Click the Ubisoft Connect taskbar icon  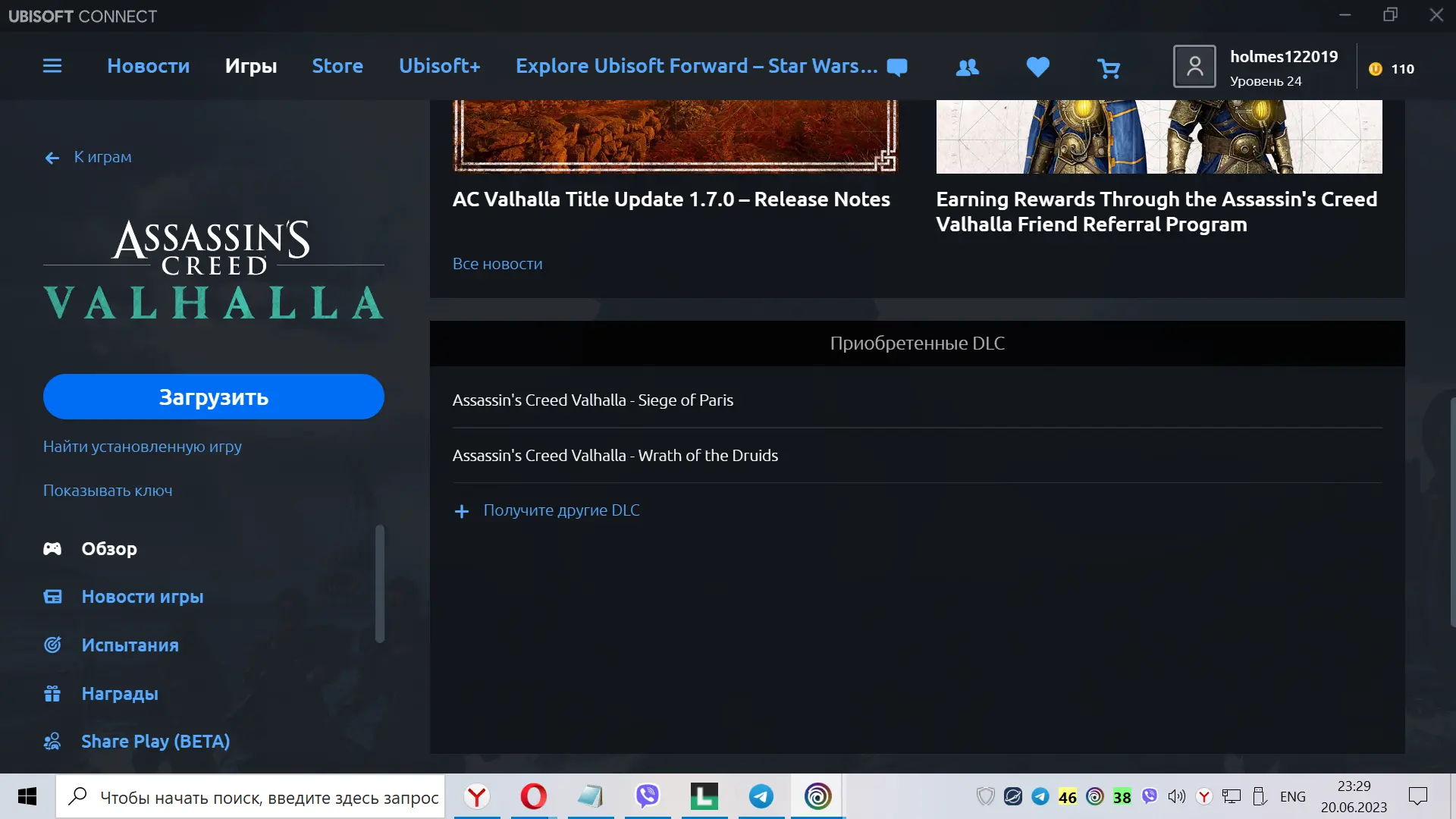pyautogui.click(x=817, y=796)
